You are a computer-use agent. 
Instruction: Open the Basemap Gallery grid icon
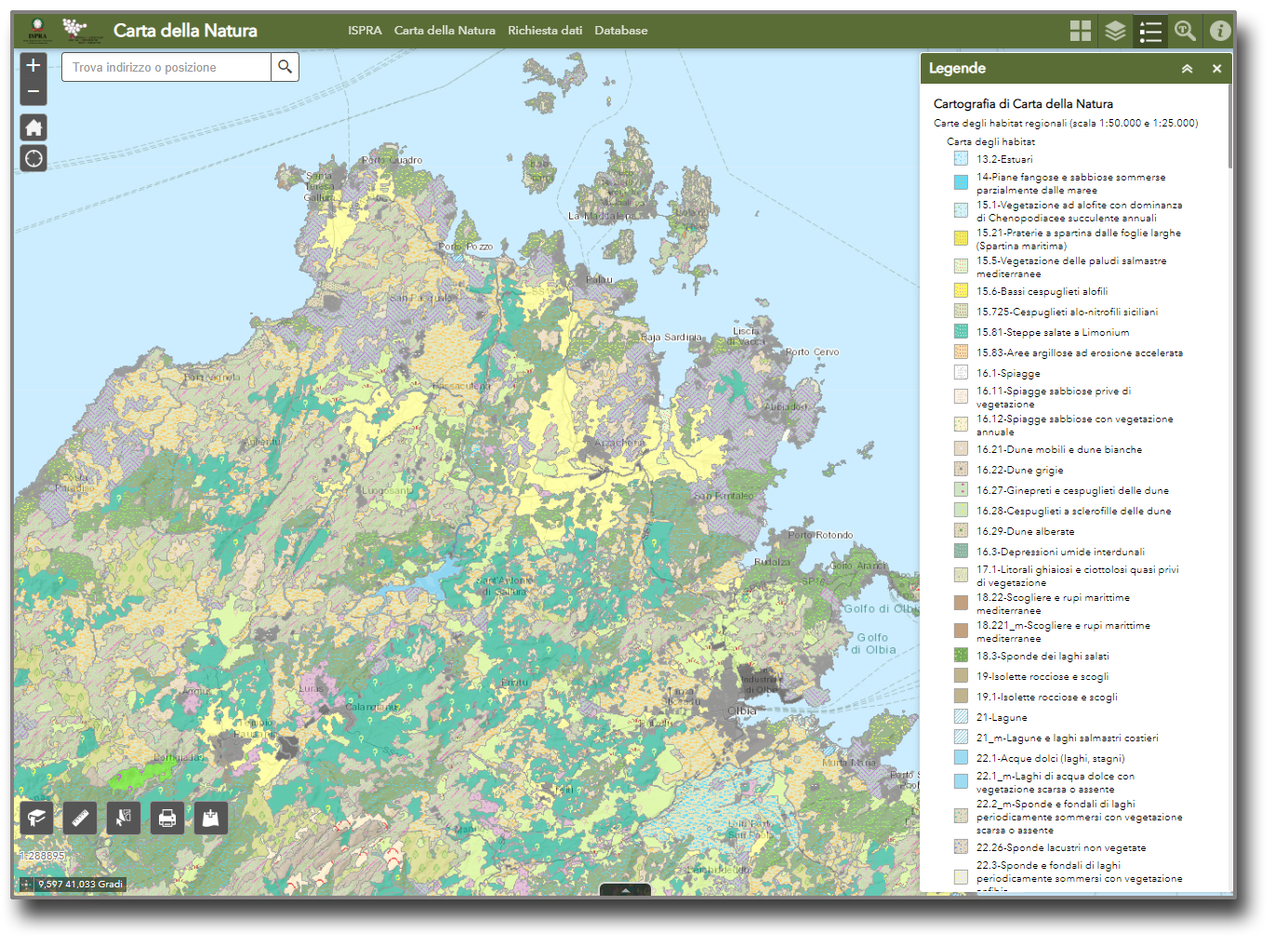click(x=1081, y=31)
